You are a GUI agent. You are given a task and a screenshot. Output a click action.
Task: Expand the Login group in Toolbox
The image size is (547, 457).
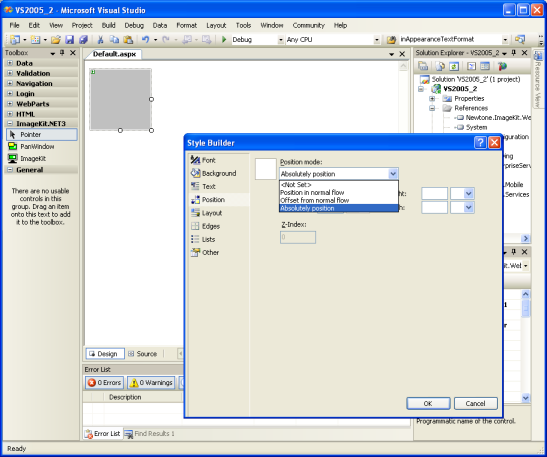[x=10, y=93]
